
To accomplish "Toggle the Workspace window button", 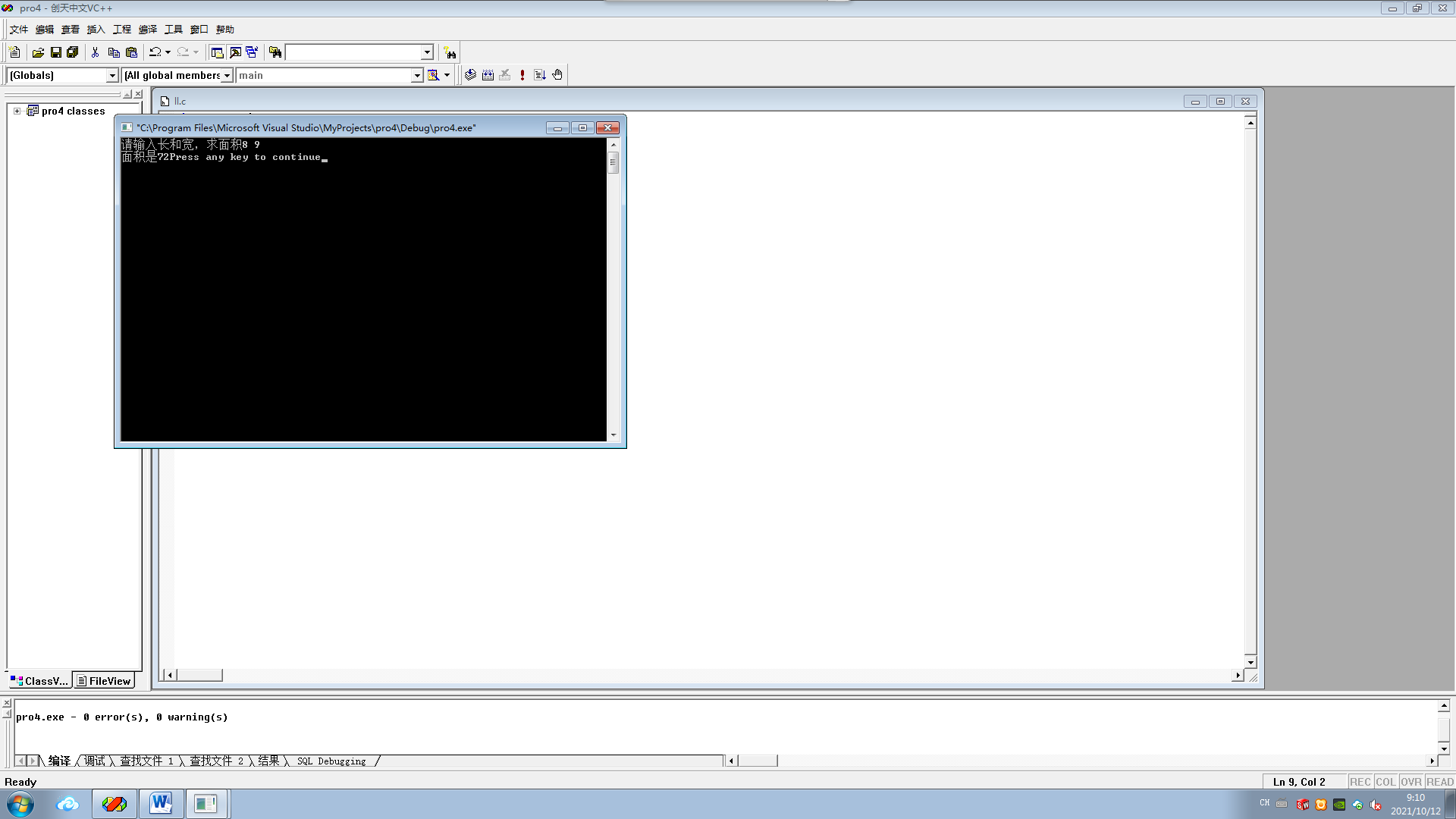I will (x=217, y=52).
